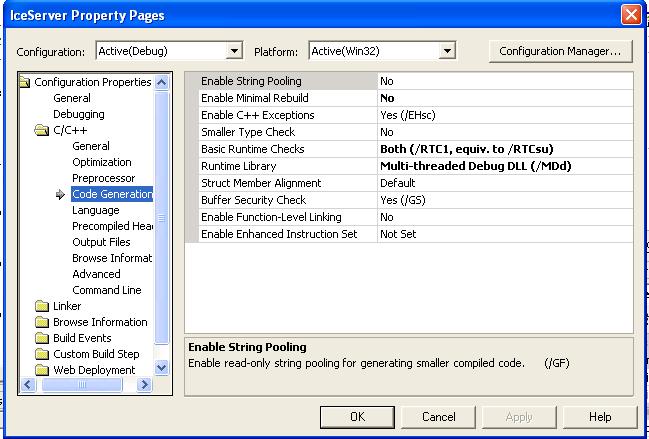Screen dimensions: 649x439
Task: Click the Help button
Action: click(x=600, y=417)
